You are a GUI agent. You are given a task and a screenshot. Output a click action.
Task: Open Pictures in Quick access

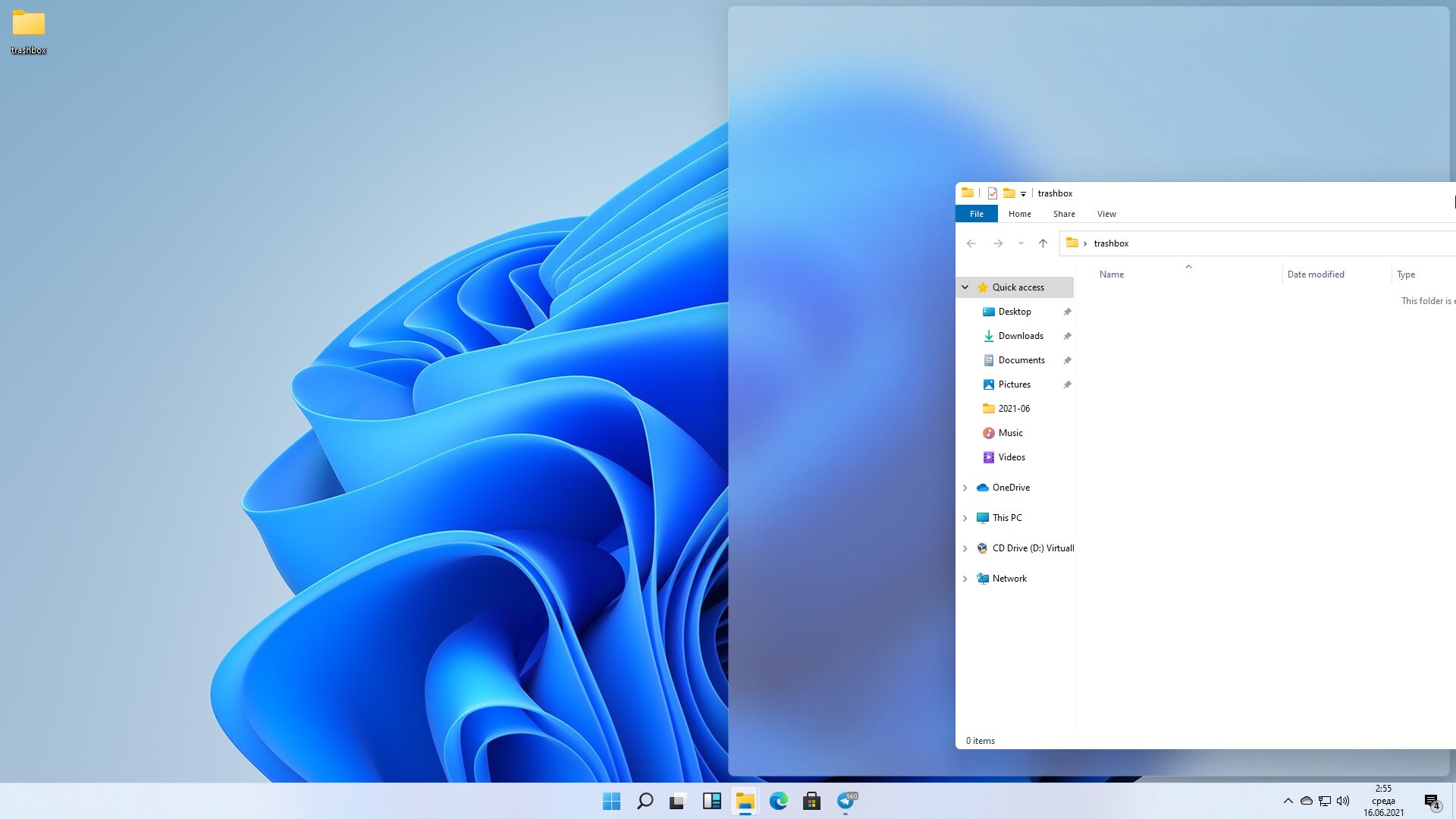(1014, 384)
